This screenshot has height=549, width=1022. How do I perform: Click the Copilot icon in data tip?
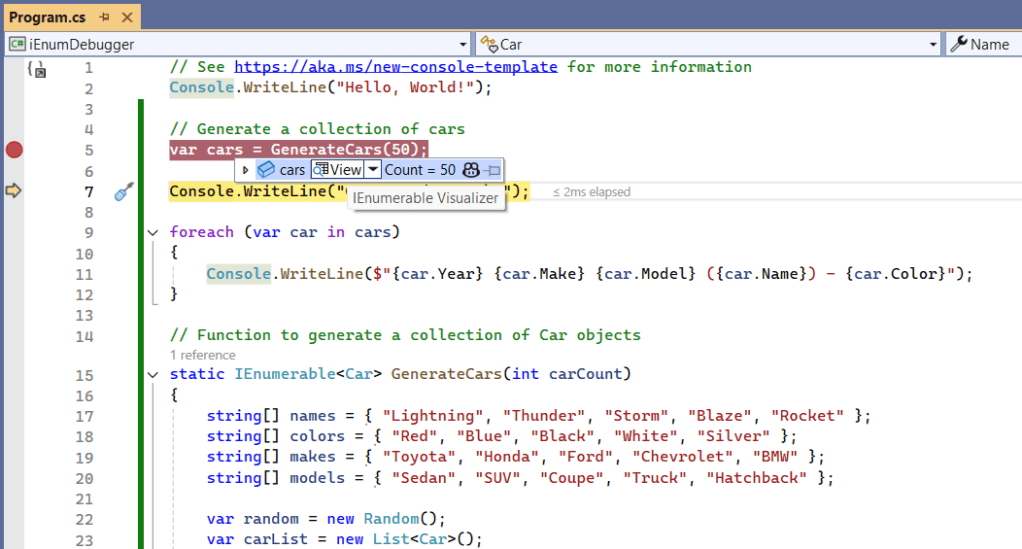coord(471,170)
